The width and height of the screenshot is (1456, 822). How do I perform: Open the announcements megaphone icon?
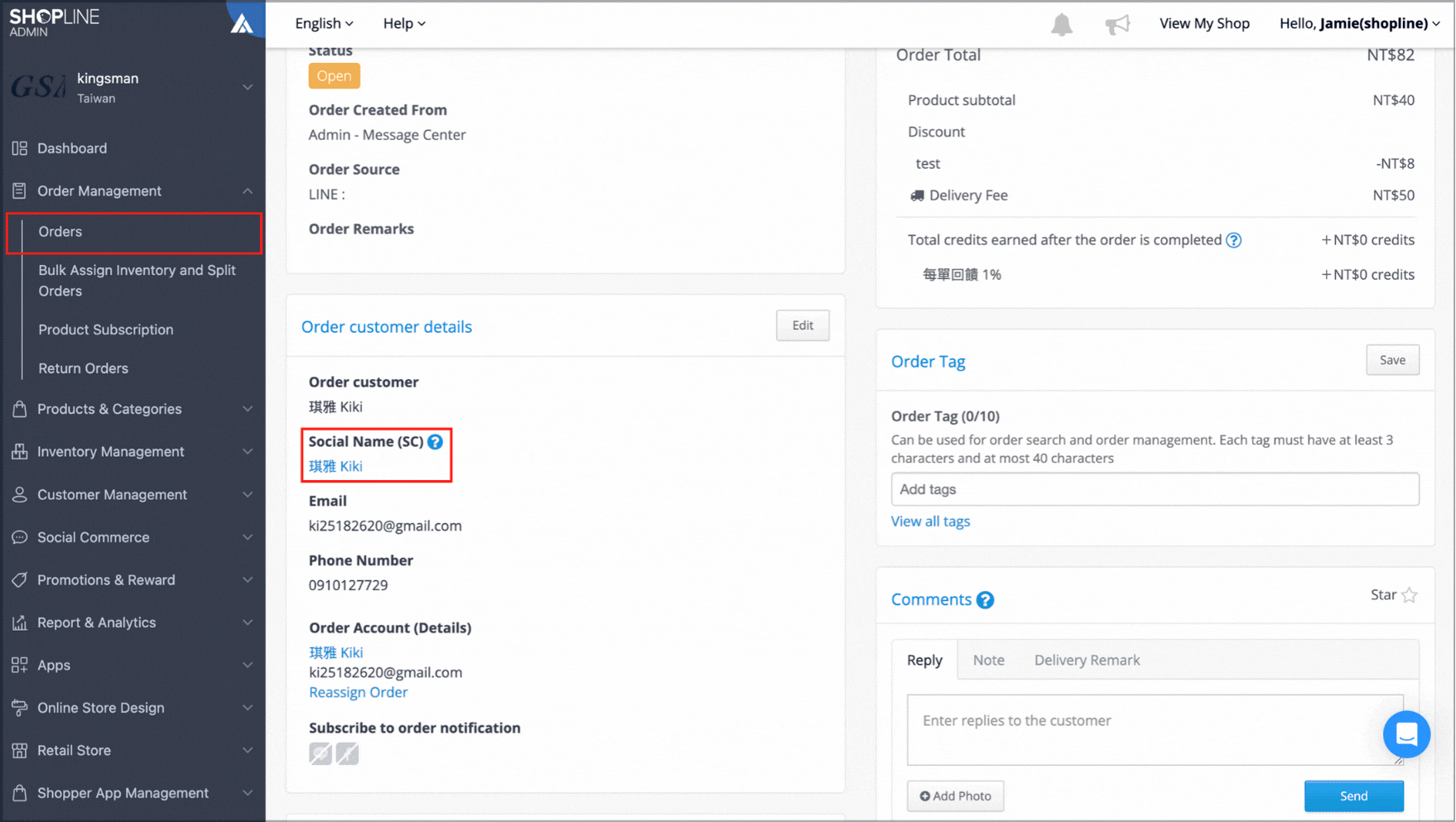click(x=1117, y=25)
